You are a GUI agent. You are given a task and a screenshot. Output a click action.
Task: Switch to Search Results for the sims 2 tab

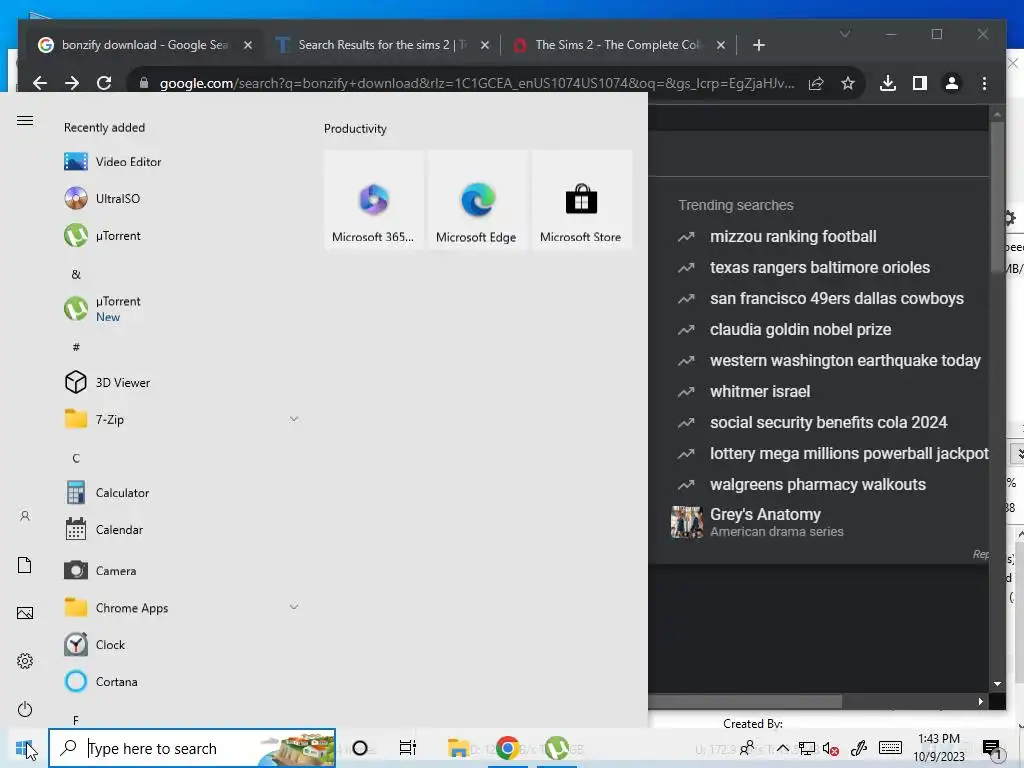(x=383, y=44)
